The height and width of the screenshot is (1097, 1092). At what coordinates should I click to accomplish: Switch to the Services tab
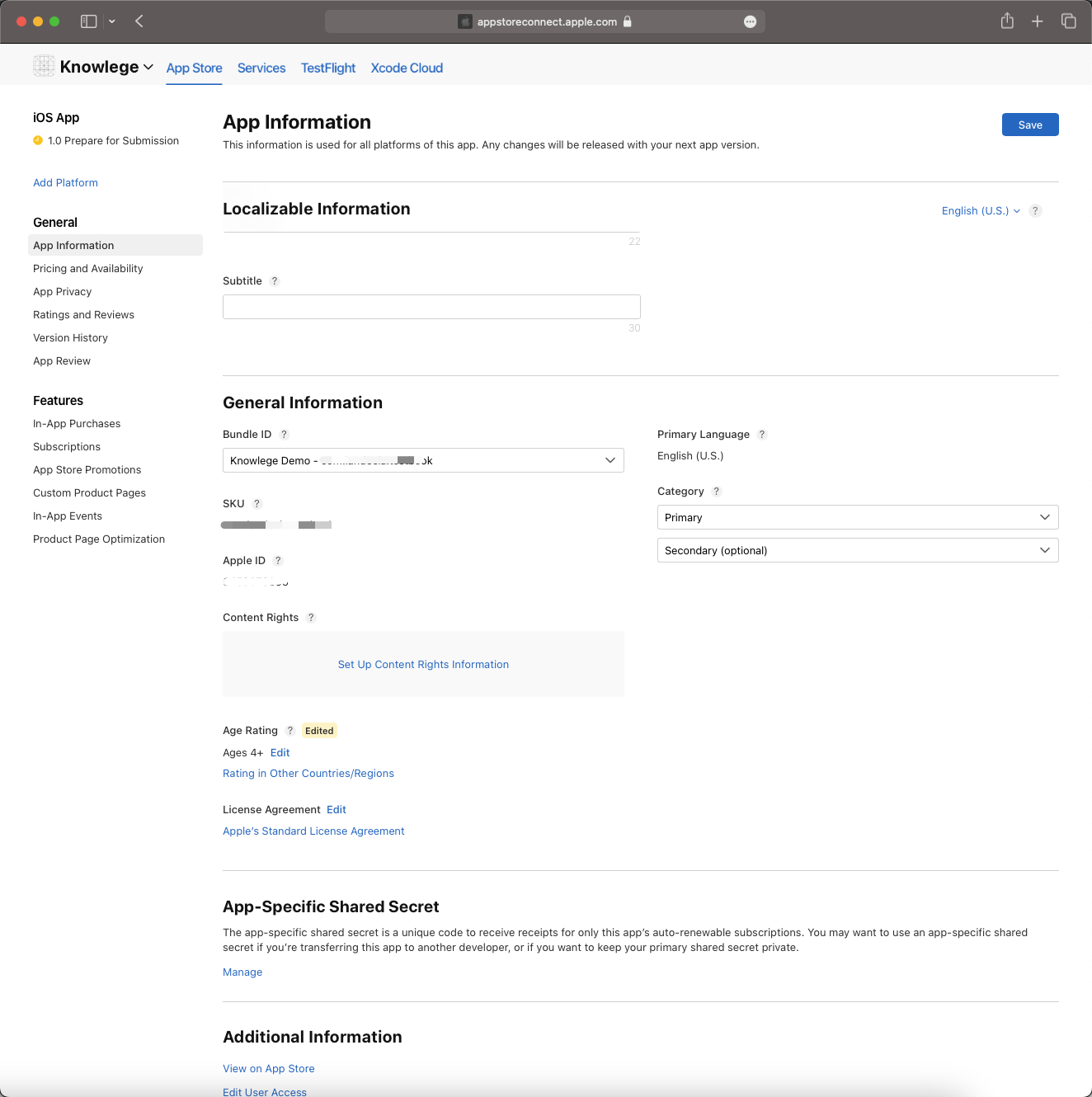click(x=261, y=68)
